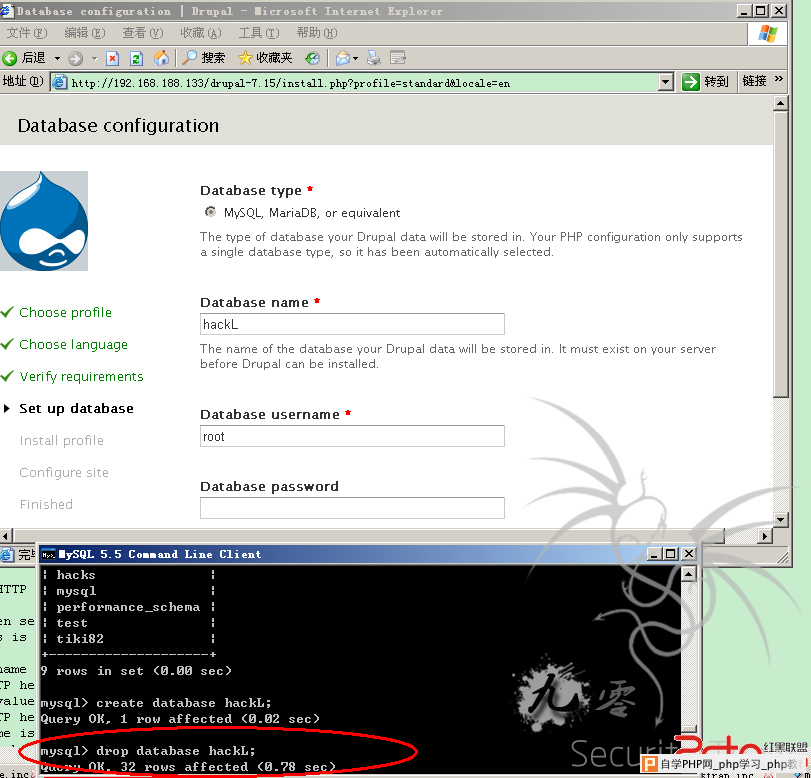Expand the address bar URL dropdown
The height and width of the screenshot is (778, 811).
click(x=666, y=82)
